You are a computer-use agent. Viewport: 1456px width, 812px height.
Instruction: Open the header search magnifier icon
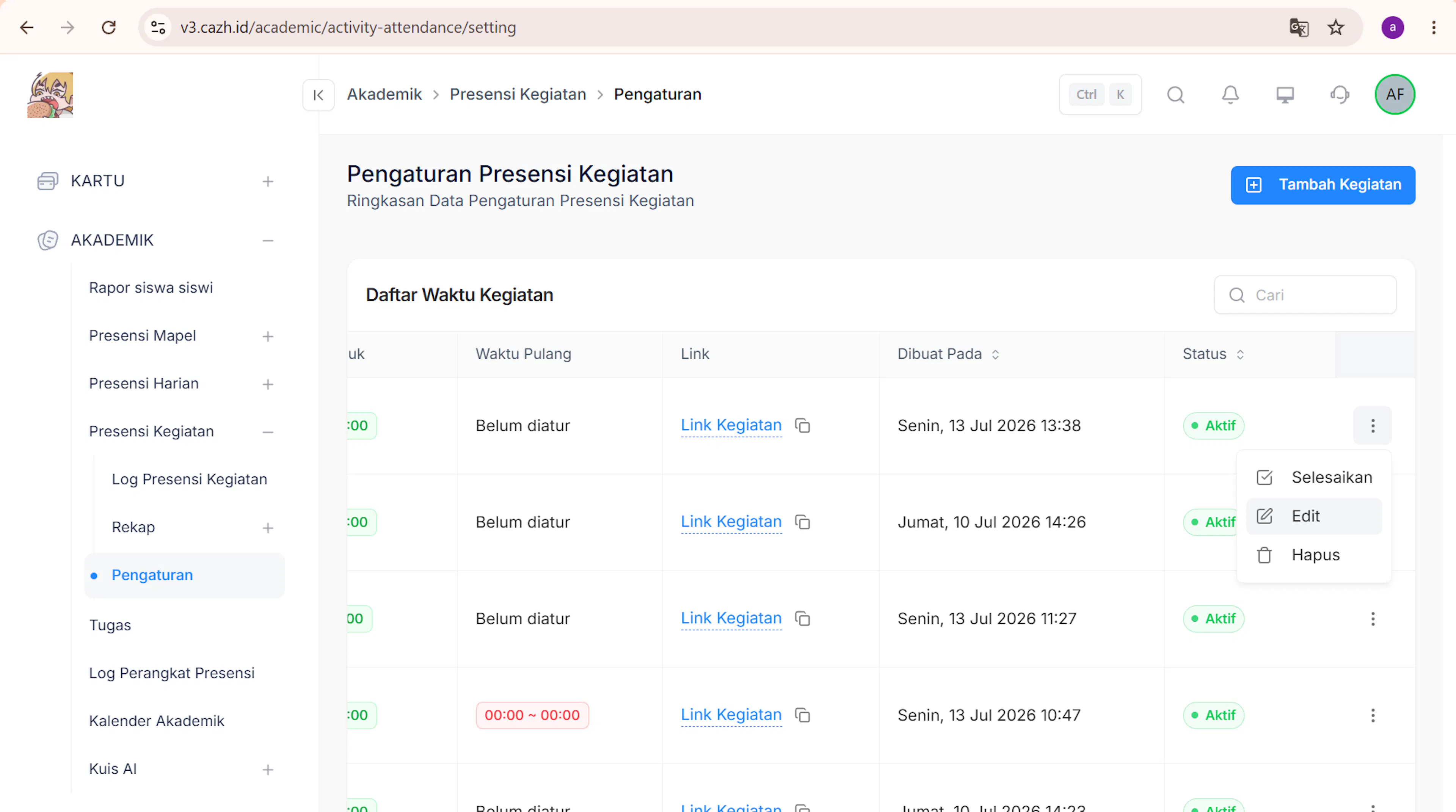[x=1176, y=94]
